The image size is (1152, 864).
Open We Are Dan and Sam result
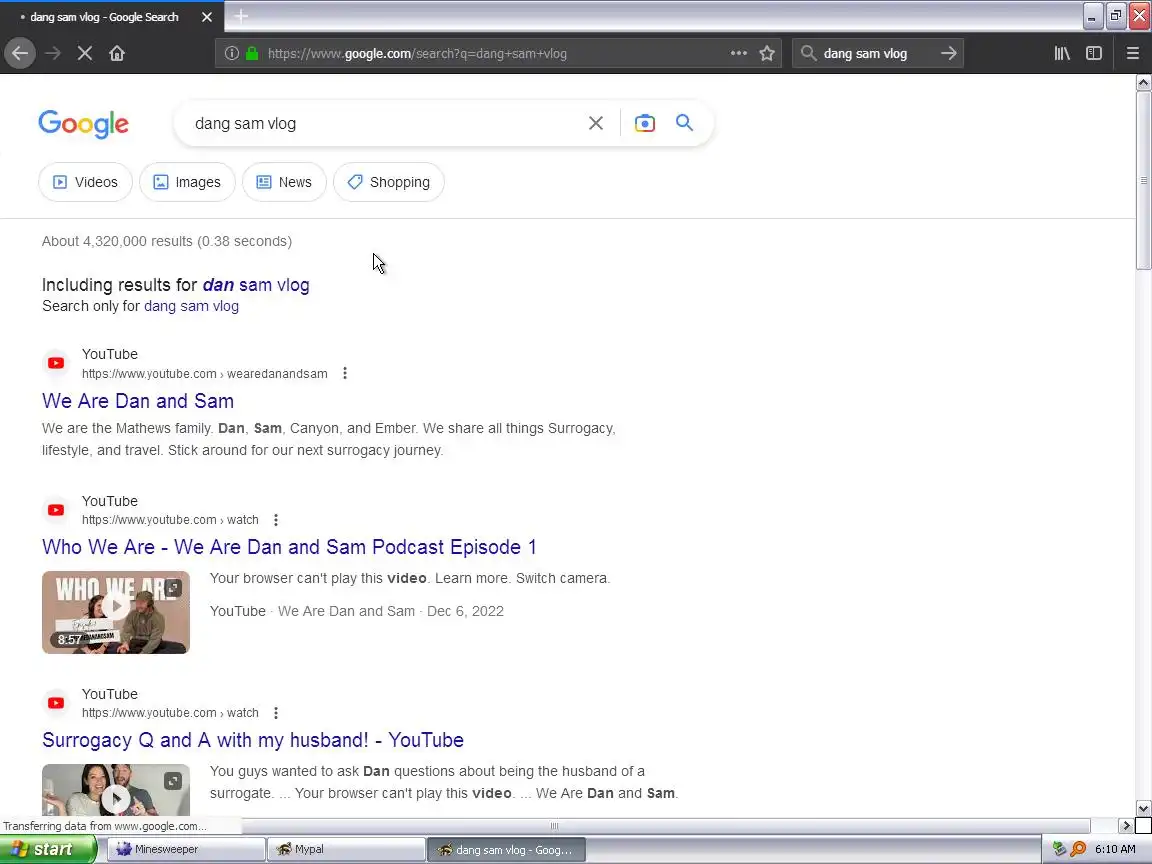138,401
